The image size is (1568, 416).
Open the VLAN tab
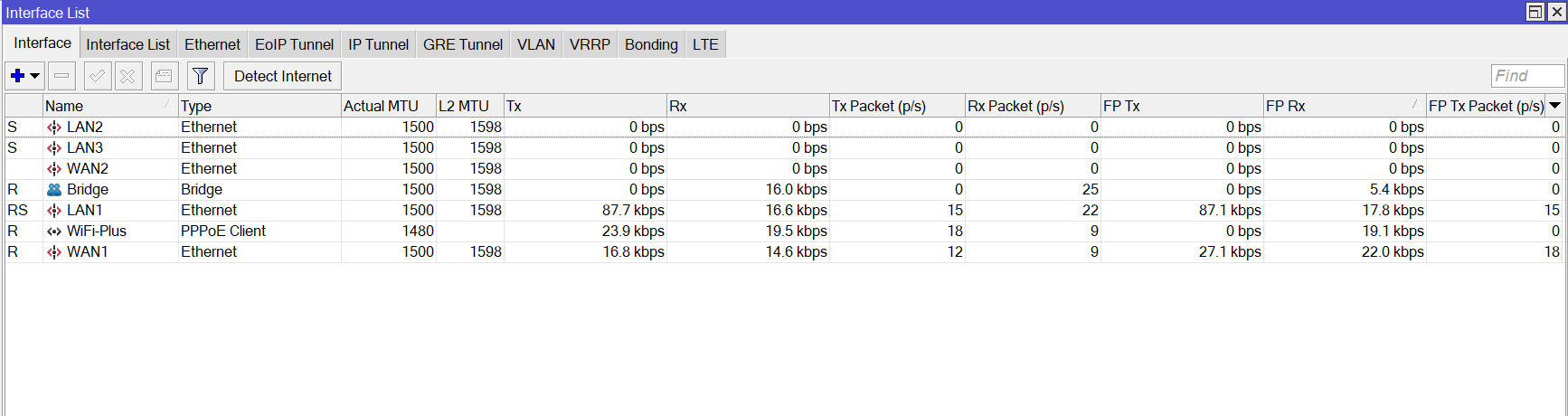tap(536, 44)
